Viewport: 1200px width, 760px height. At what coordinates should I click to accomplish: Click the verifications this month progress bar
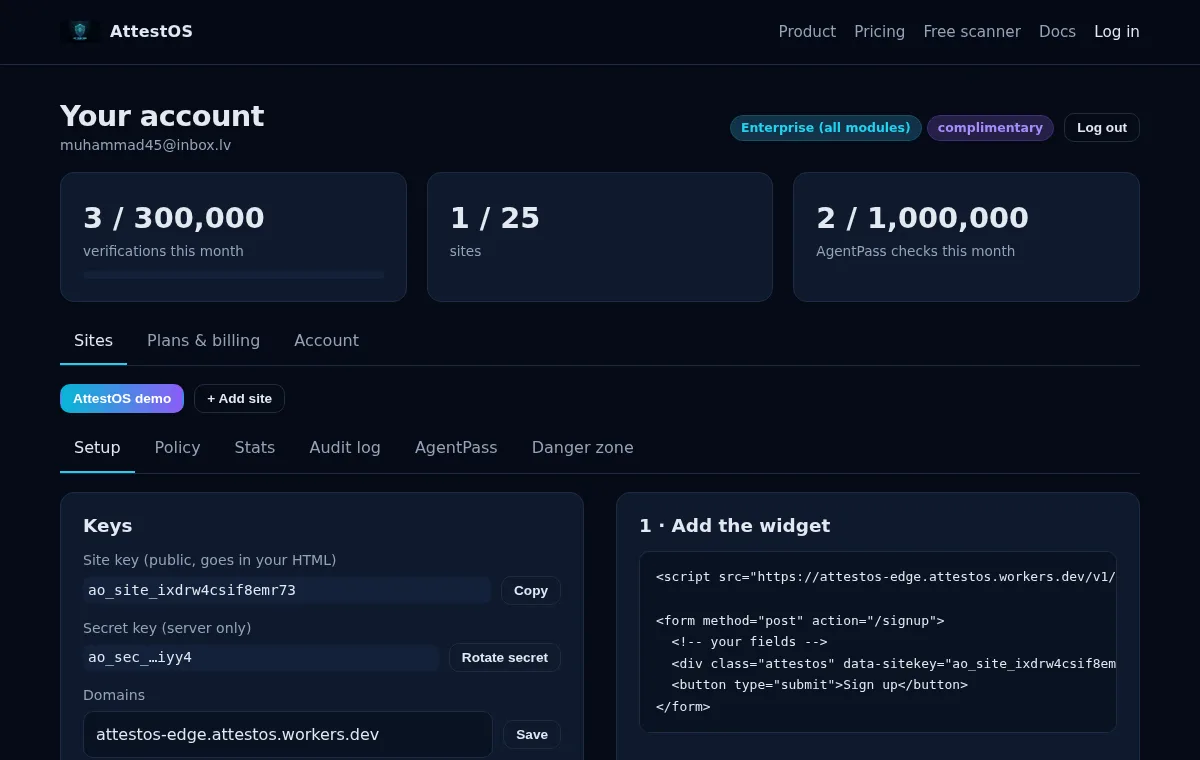233,274
